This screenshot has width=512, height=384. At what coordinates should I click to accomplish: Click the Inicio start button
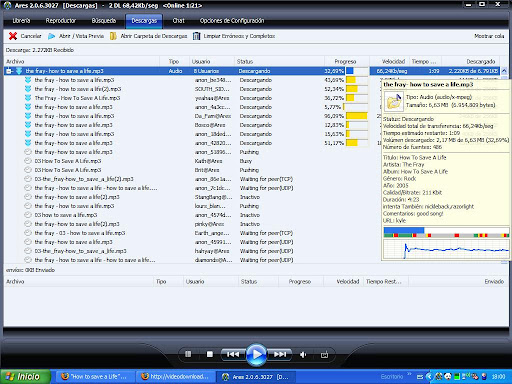26,377
